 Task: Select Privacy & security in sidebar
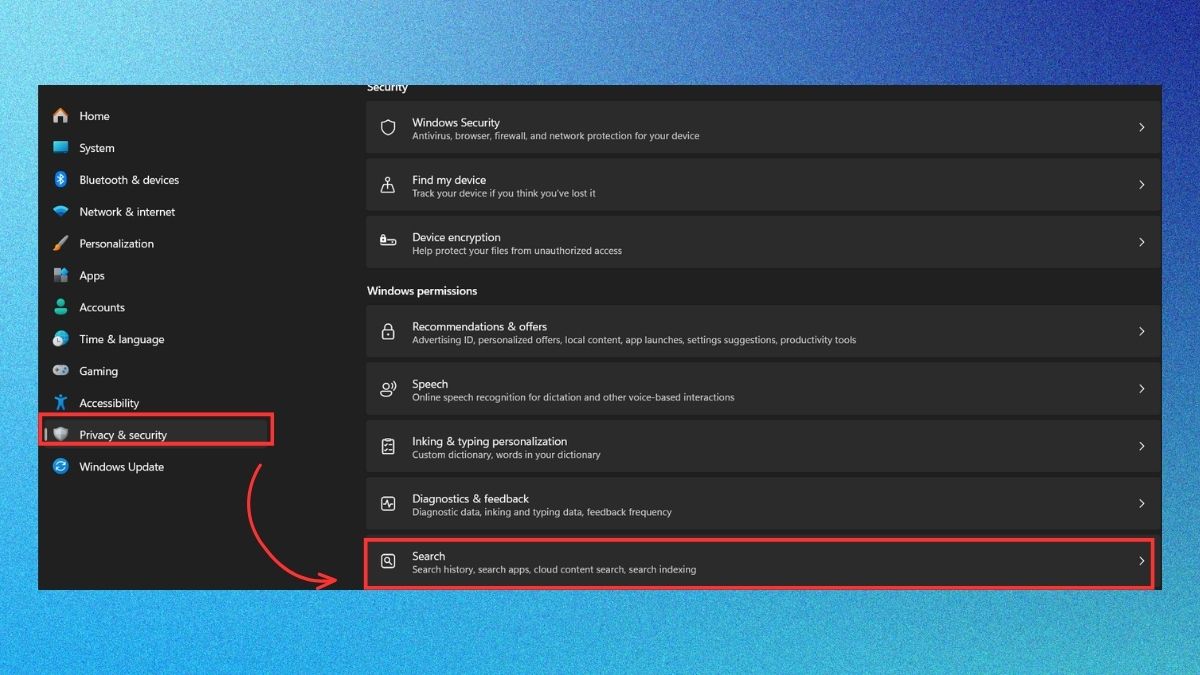pos(157,434)
